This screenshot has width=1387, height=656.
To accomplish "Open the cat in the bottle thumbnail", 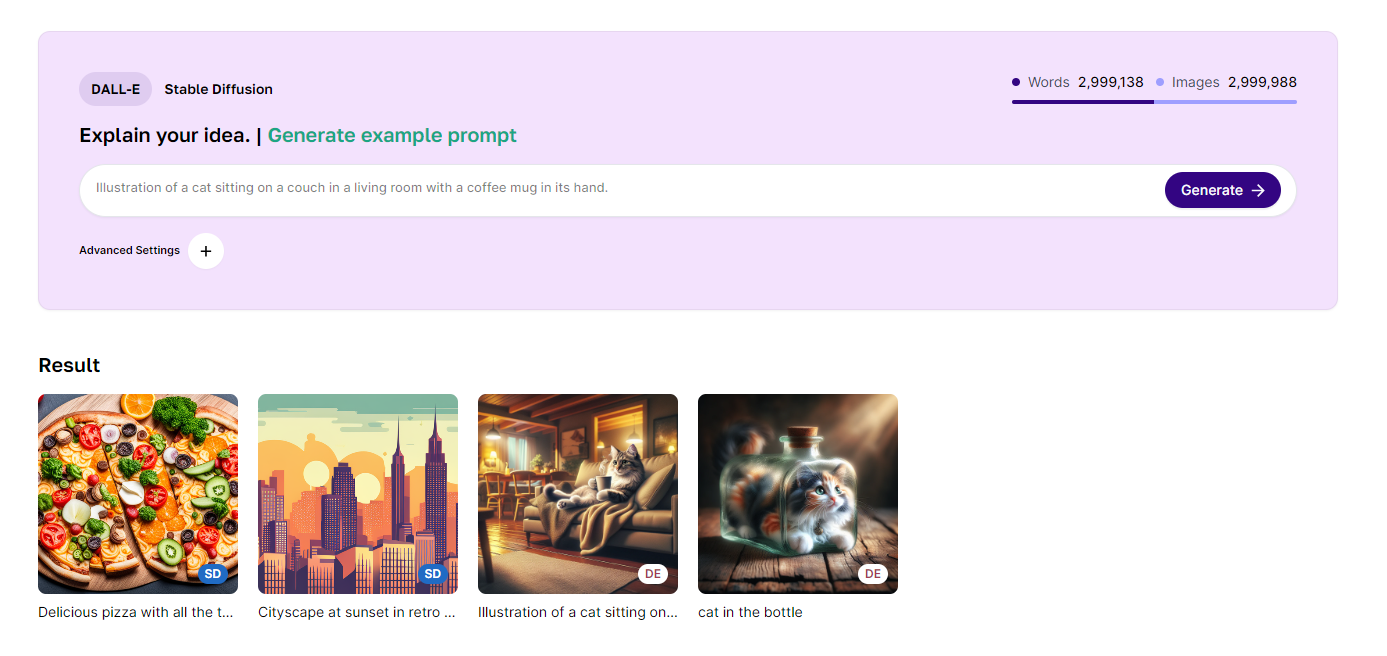I will pyautogui.click(x=798, y=494).
